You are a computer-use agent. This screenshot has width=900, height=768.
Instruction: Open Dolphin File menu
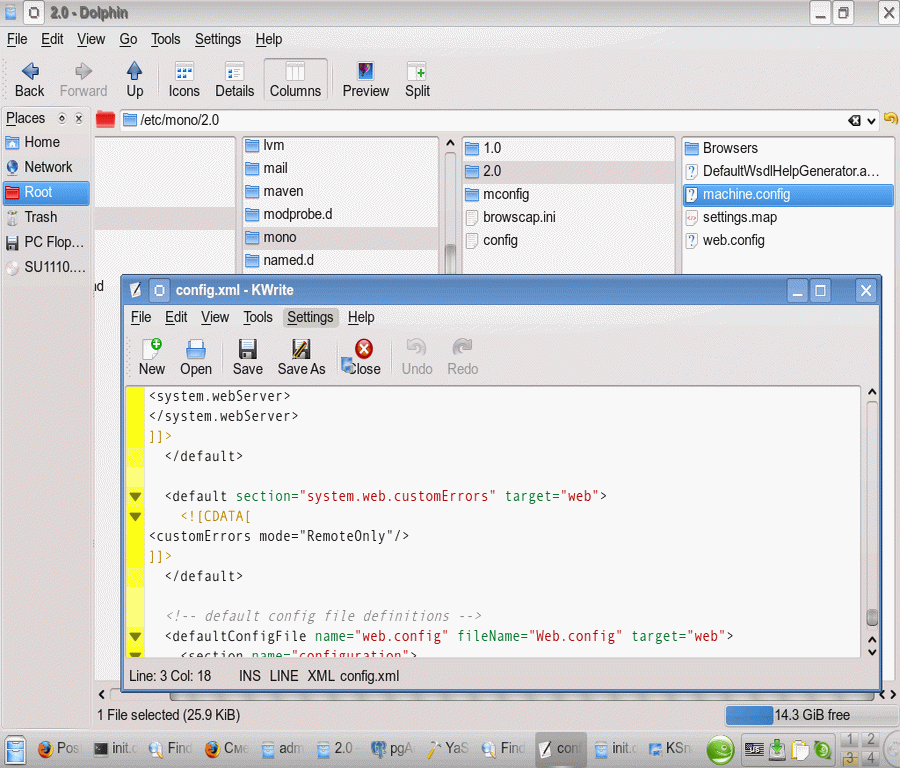point(17,39)
